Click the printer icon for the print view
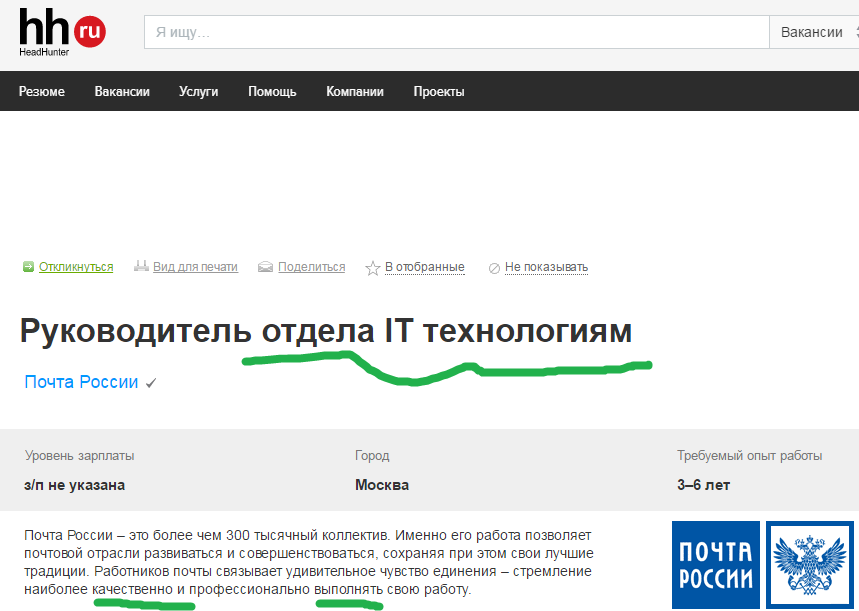Viewport: 859px width, 611px height. (x=141, y=266)
